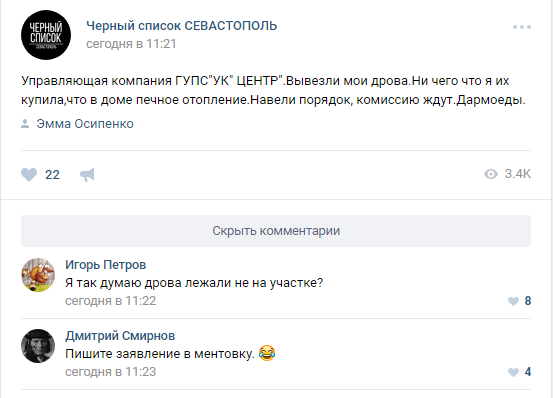The width and height of the screenshot is (553, 398).
Task: Open Игорь Петров avatar
Action: click(38, 275)
